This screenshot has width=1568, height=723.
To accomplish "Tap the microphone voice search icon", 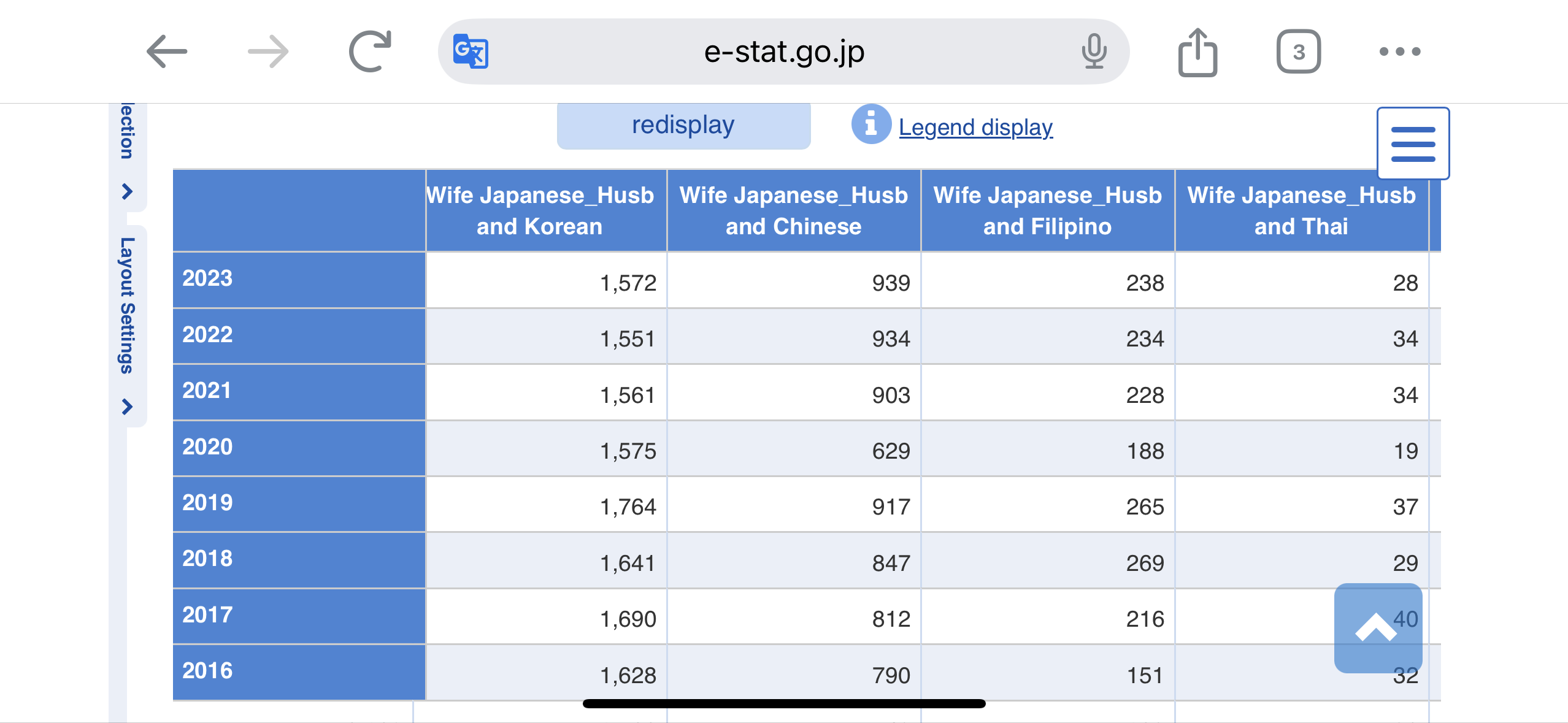I will point(1094,52).
